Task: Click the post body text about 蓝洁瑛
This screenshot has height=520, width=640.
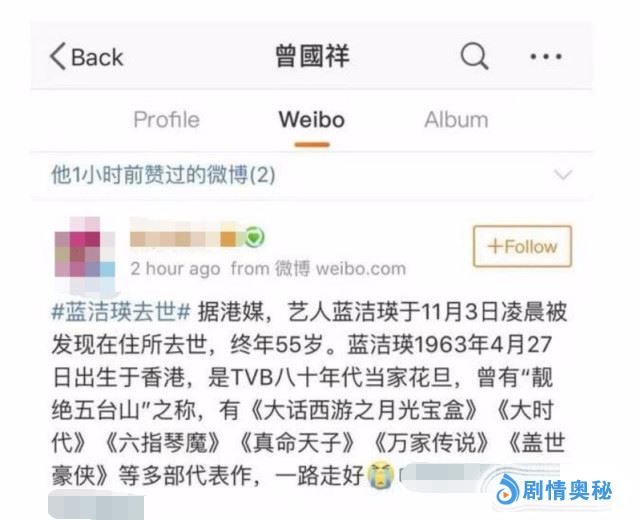Action: coord(309,394)
